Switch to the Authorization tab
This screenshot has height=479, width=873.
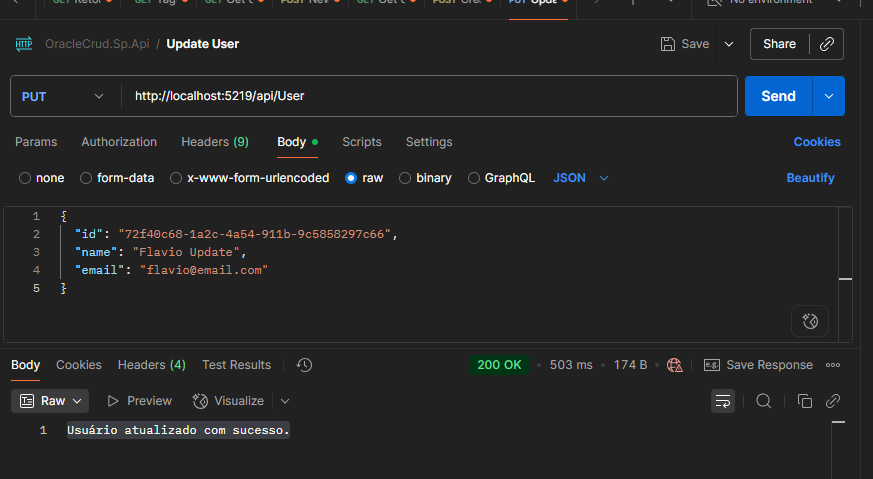[119, 142]
